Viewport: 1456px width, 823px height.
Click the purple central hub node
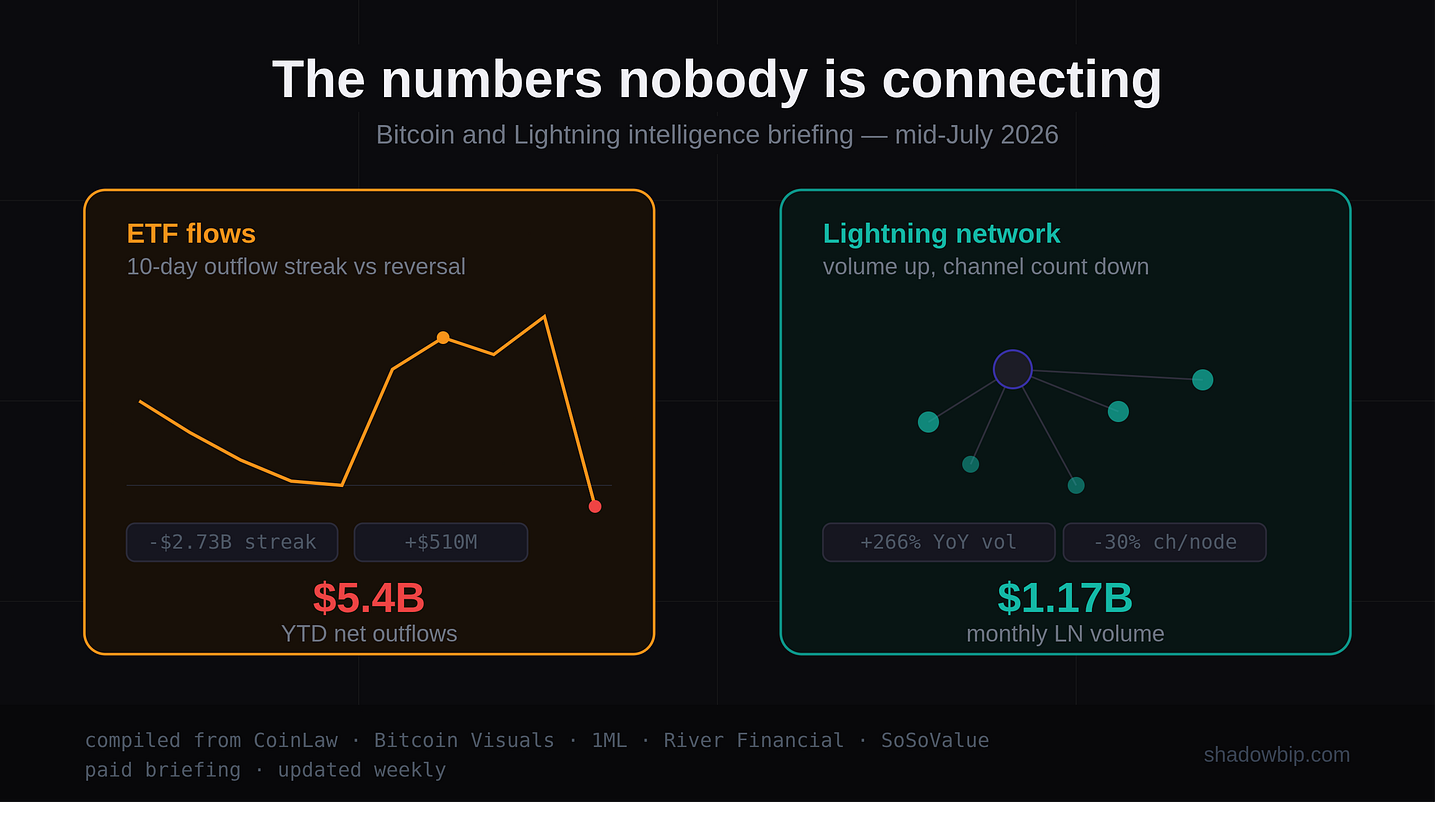[x=1012, y=369]
